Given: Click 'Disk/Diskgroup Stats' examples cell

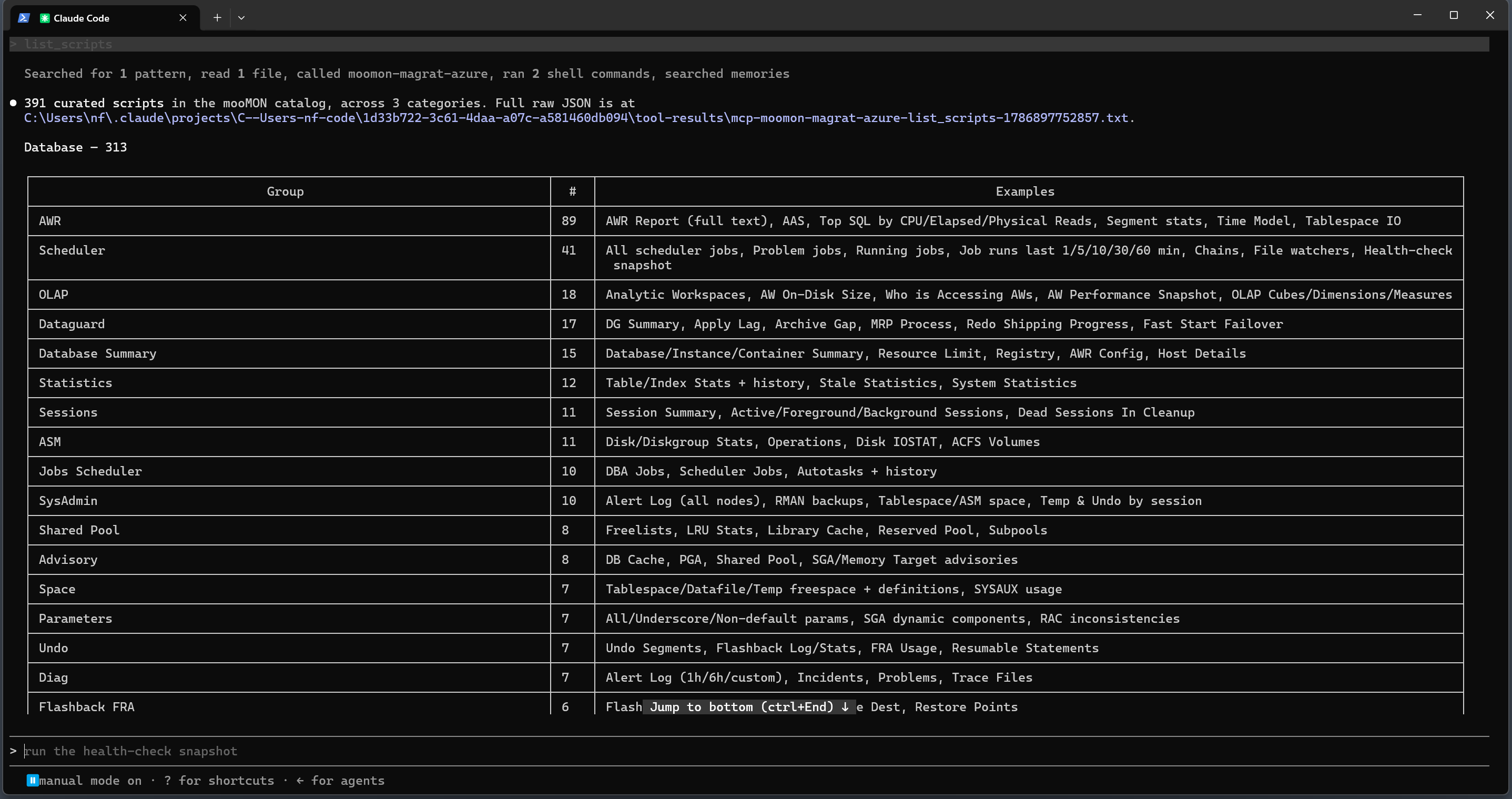Looking at the screenshot, I should tap(1029, 441).
